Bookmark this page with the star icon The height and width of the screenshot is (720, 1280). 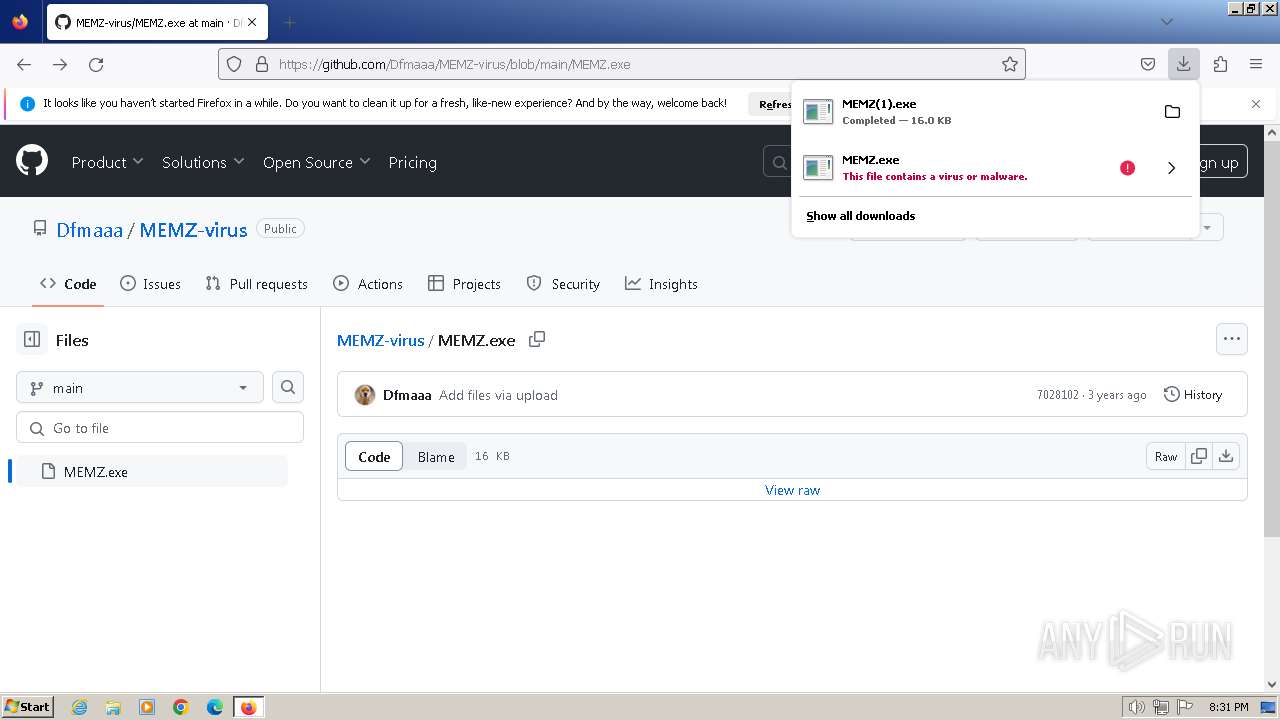[1010, 64]
